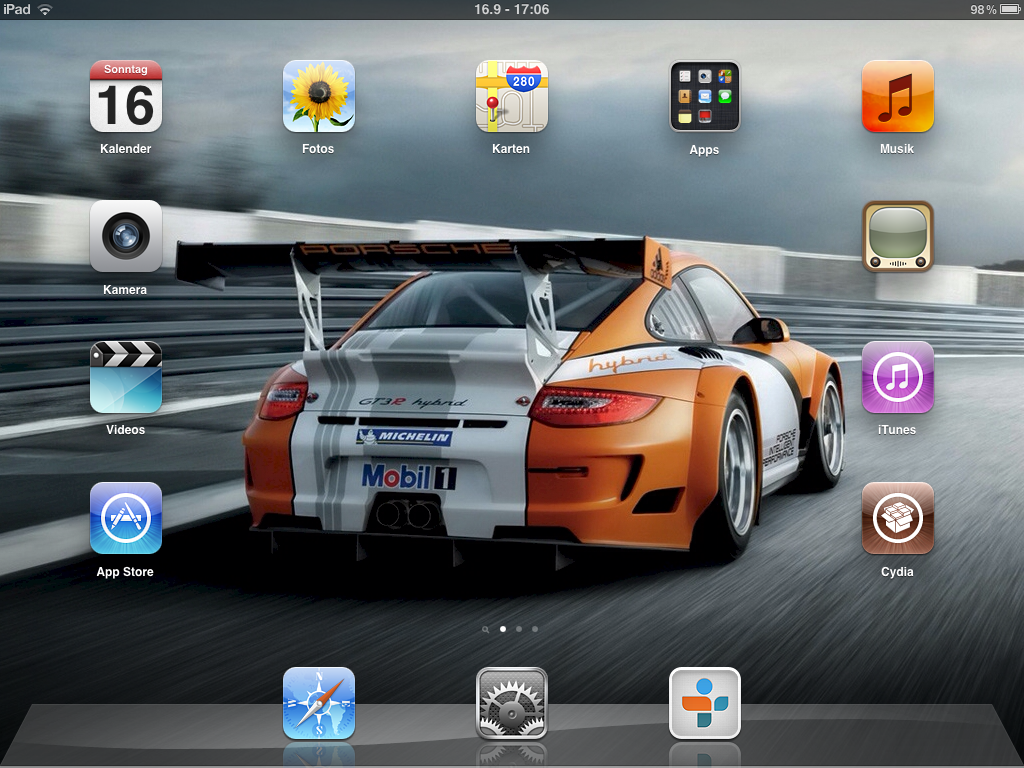Viewport: 1024px width, 768px height.
Task: Switch to the last home page dot
Action: [x=535, y=629]
